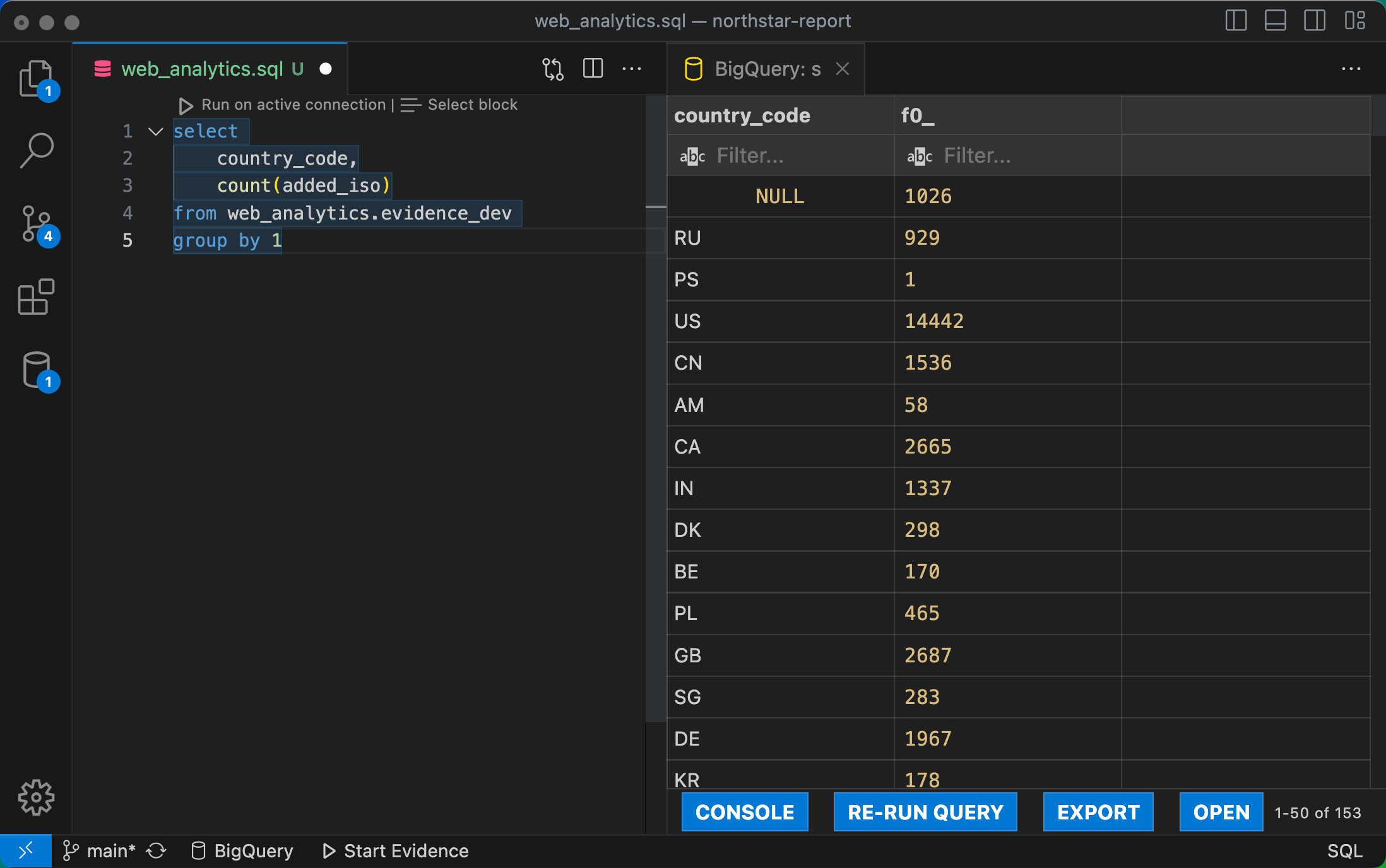The width and height of the screenshot is (1386, 868).
Task: Close the BigQuery results tab
Action: [x=843, y=69]
